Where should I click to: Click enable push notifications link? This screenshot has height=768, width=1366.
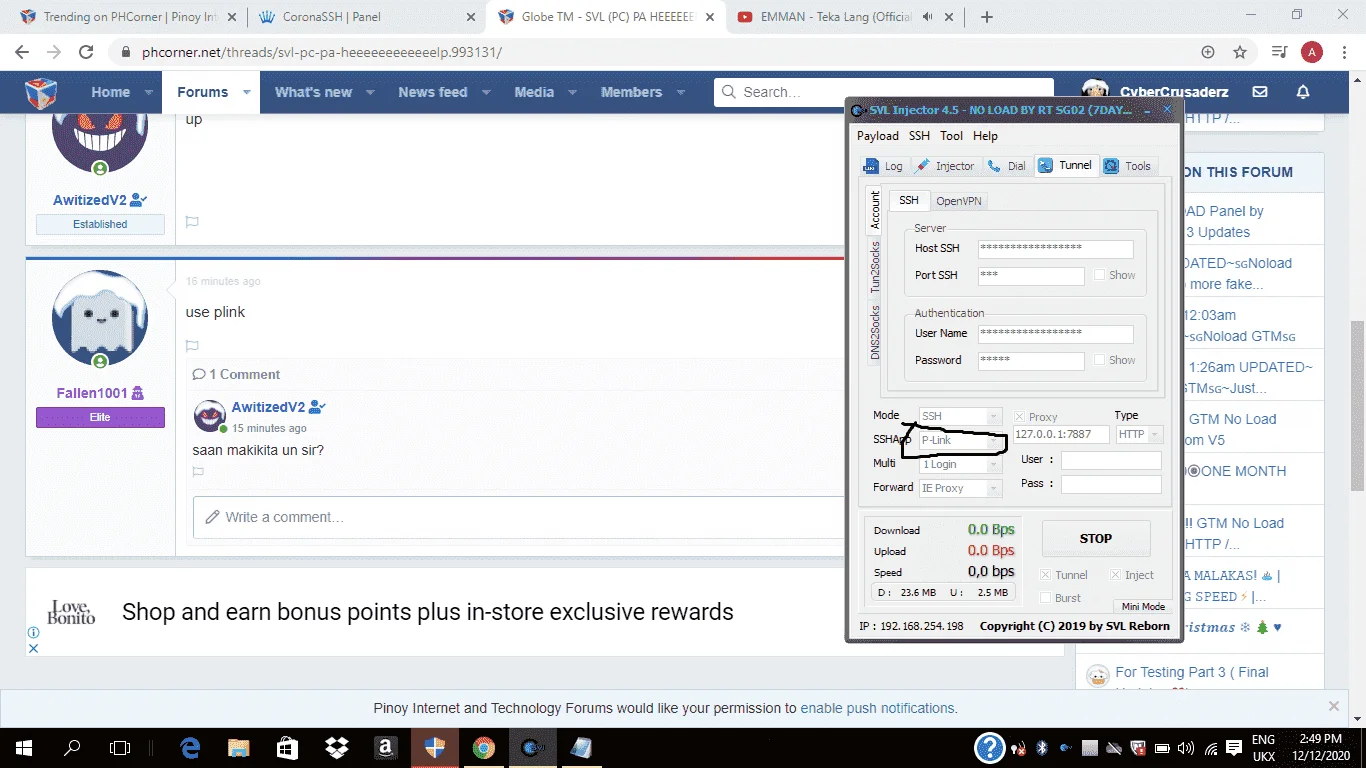878,708
